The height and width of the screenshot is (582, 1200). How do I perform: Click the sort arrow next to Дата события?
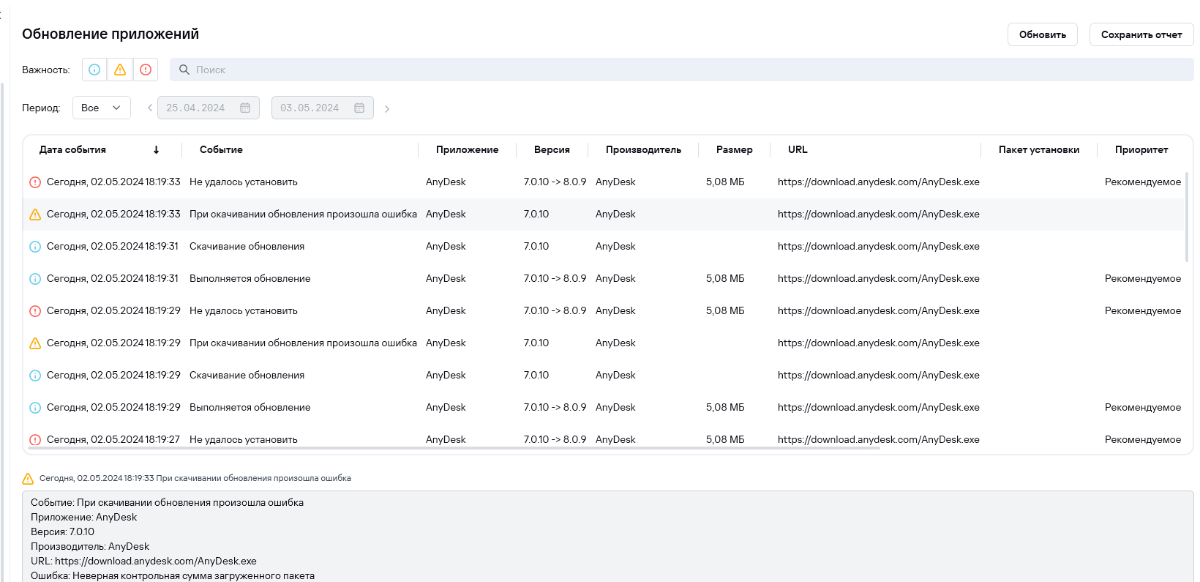click(156, 150)
